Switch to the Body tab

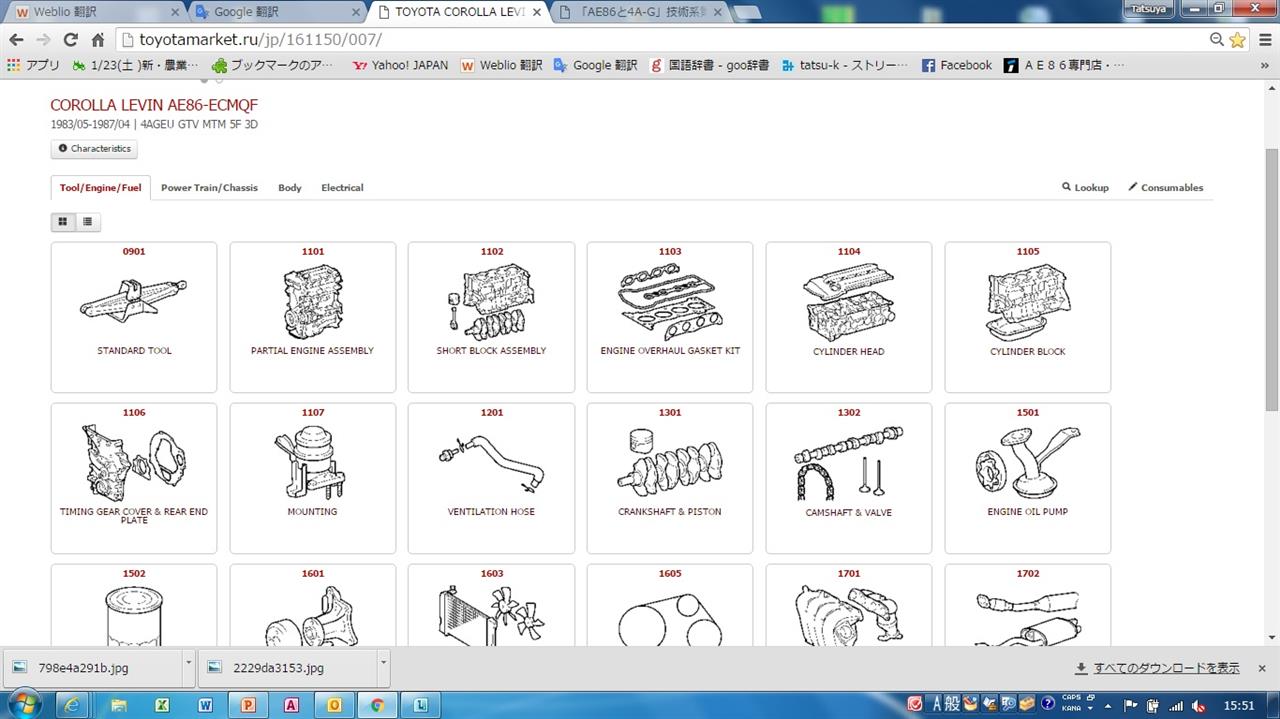pos(290,188)
